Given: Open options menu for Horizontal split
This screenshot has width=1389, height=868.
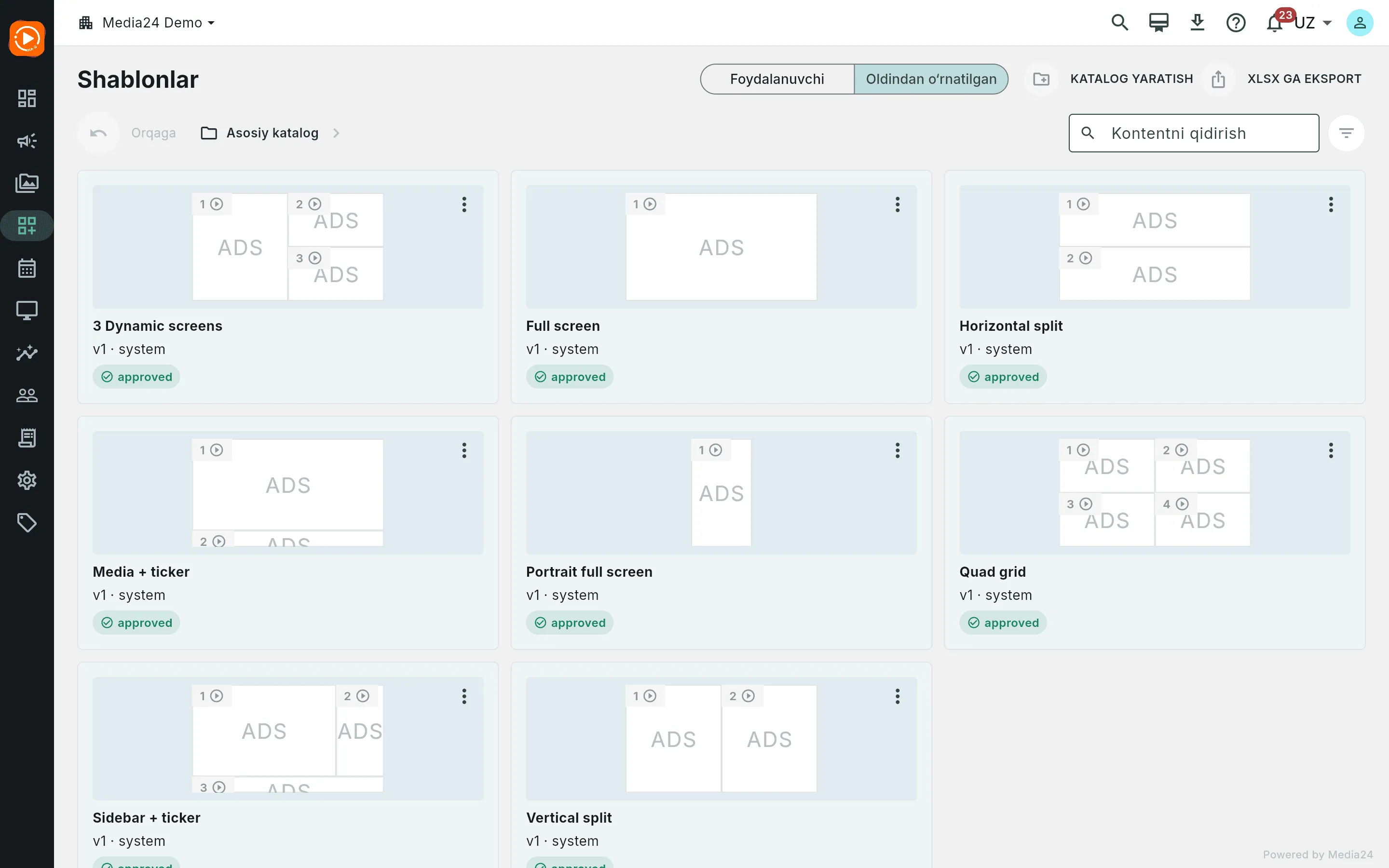Looking at the screenshot, I should click(x=1331, y=204).
